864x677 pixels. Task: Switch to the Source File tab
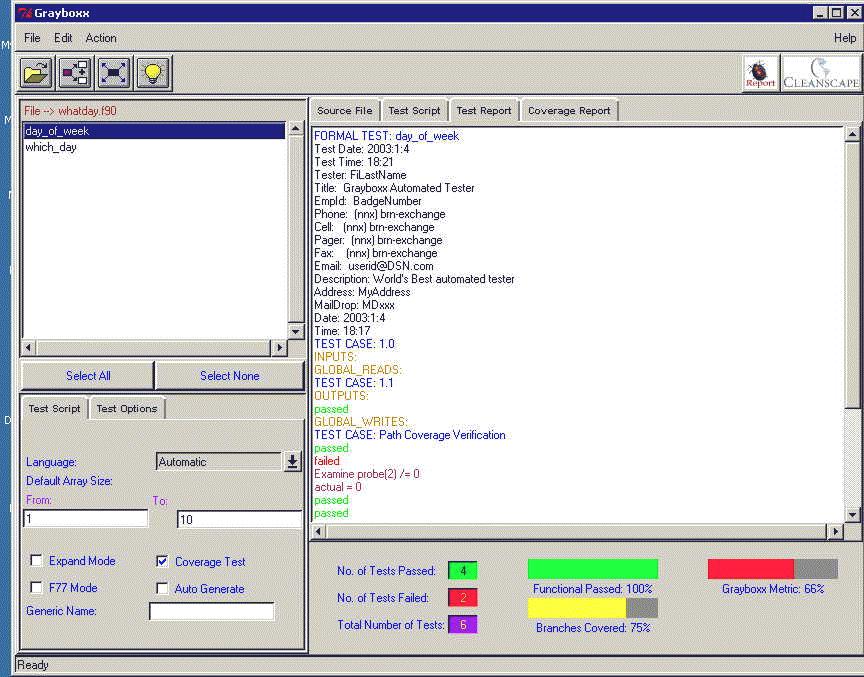click(344, 111)
